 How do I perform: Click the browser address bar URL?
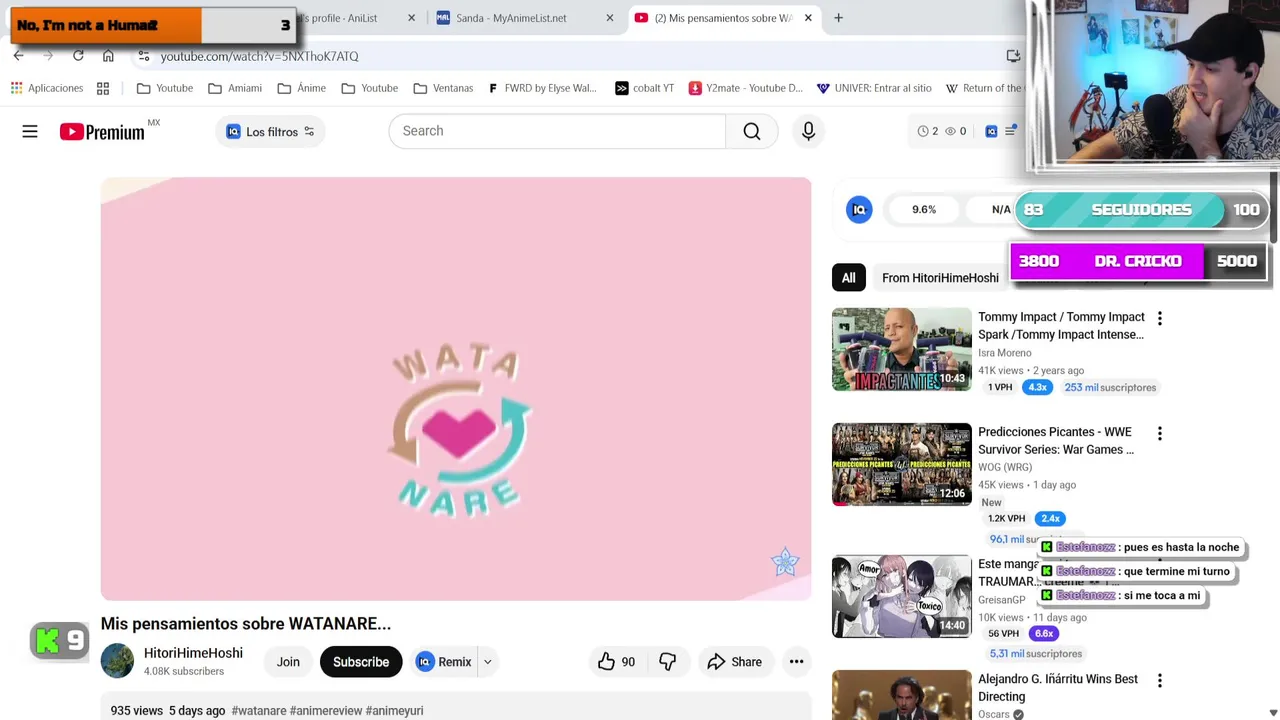[x=259, y=56]
